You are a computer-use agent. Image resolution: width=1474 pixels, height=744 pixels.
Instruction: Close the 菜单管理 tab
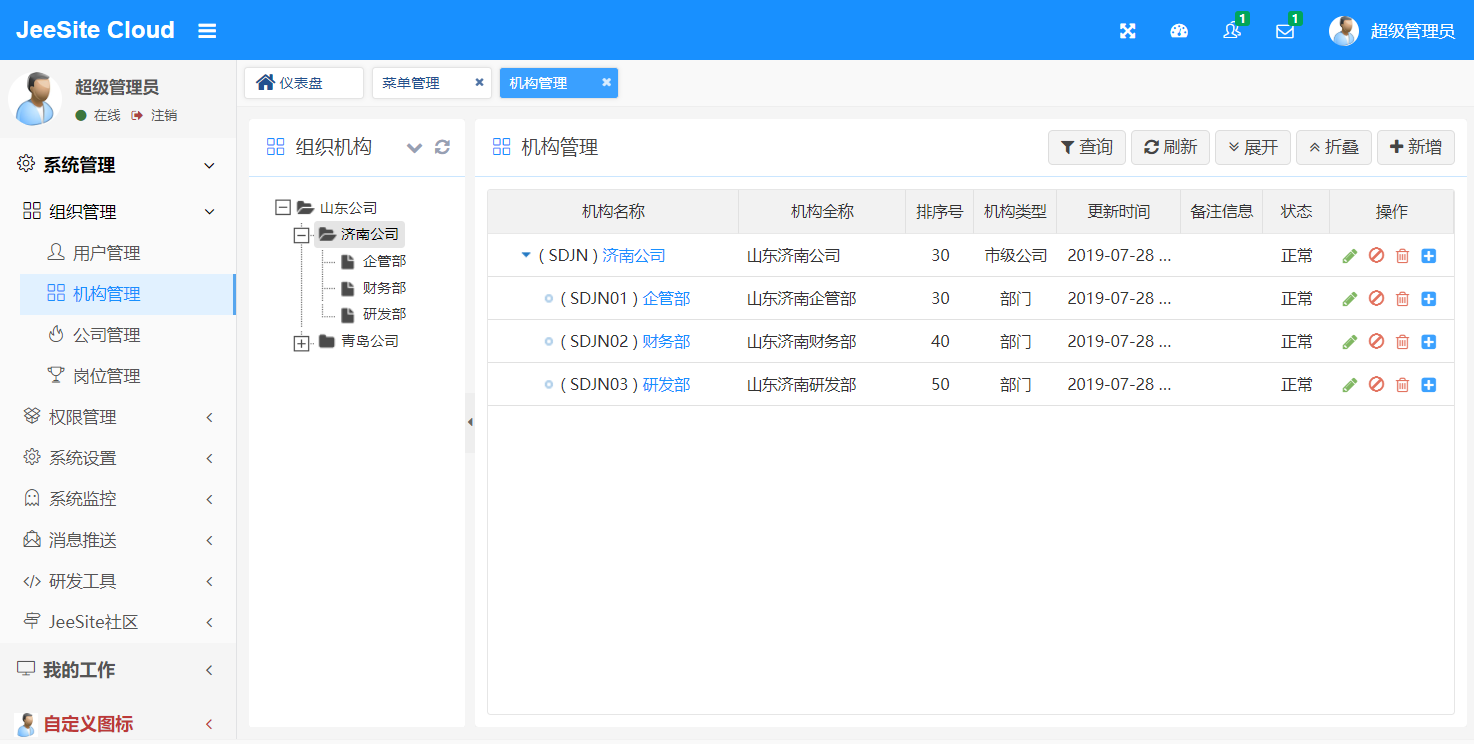(479, 83)
